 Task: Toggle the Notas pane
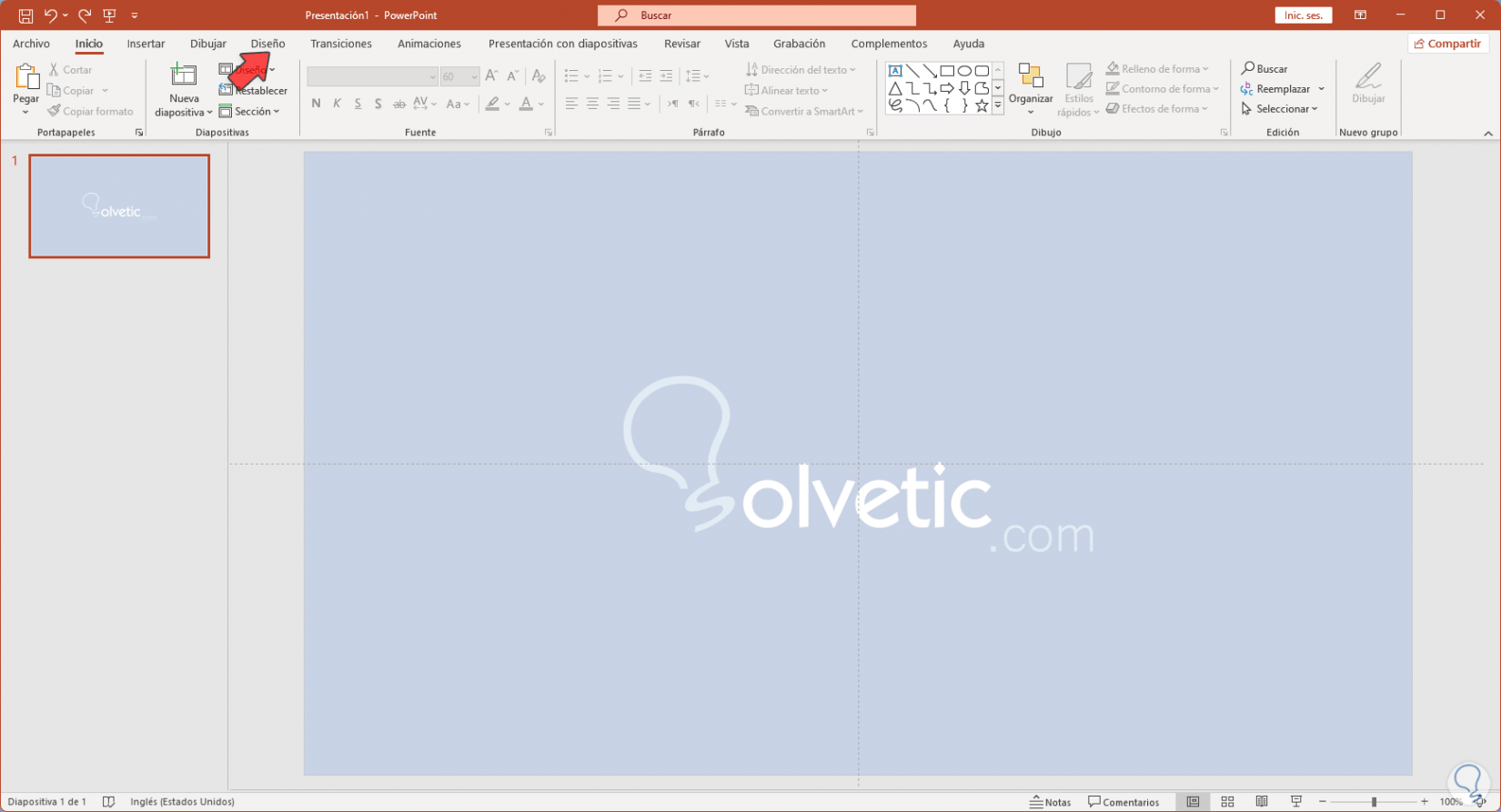(1051, 802)
